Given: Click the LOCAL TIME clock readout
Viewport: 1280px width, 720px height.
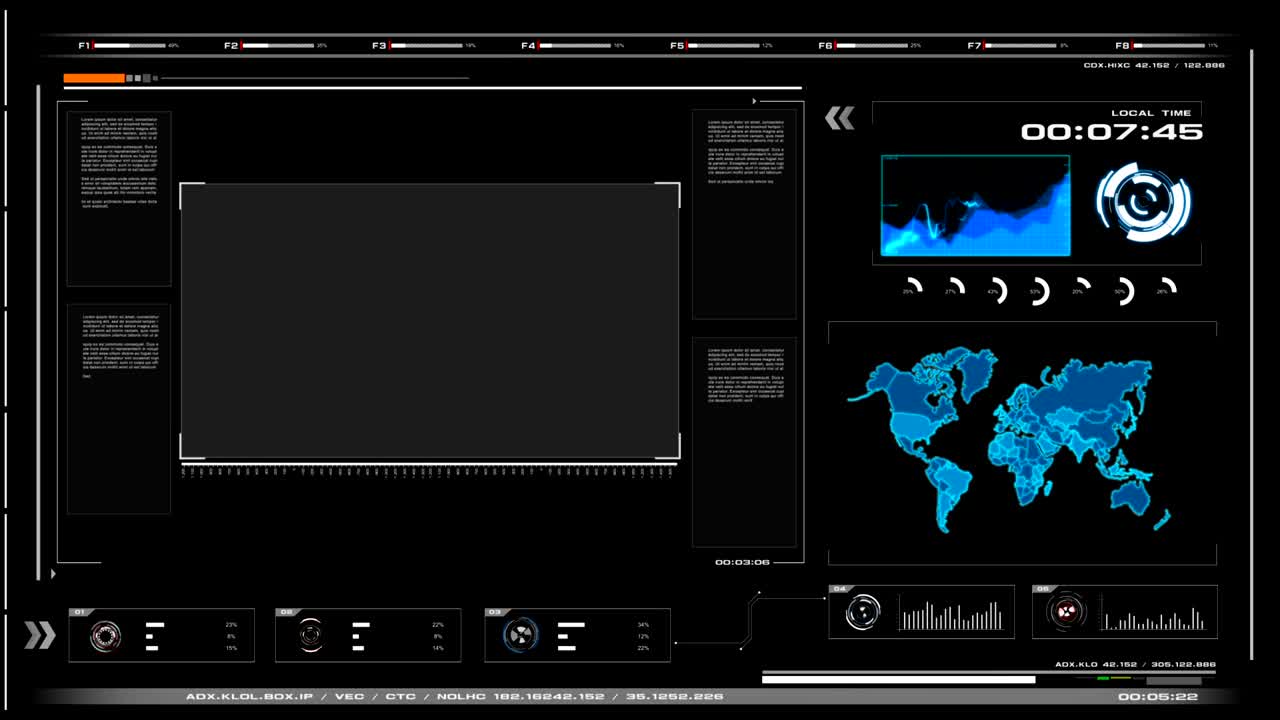Looking at the screenshot, I should (1111, 132).
